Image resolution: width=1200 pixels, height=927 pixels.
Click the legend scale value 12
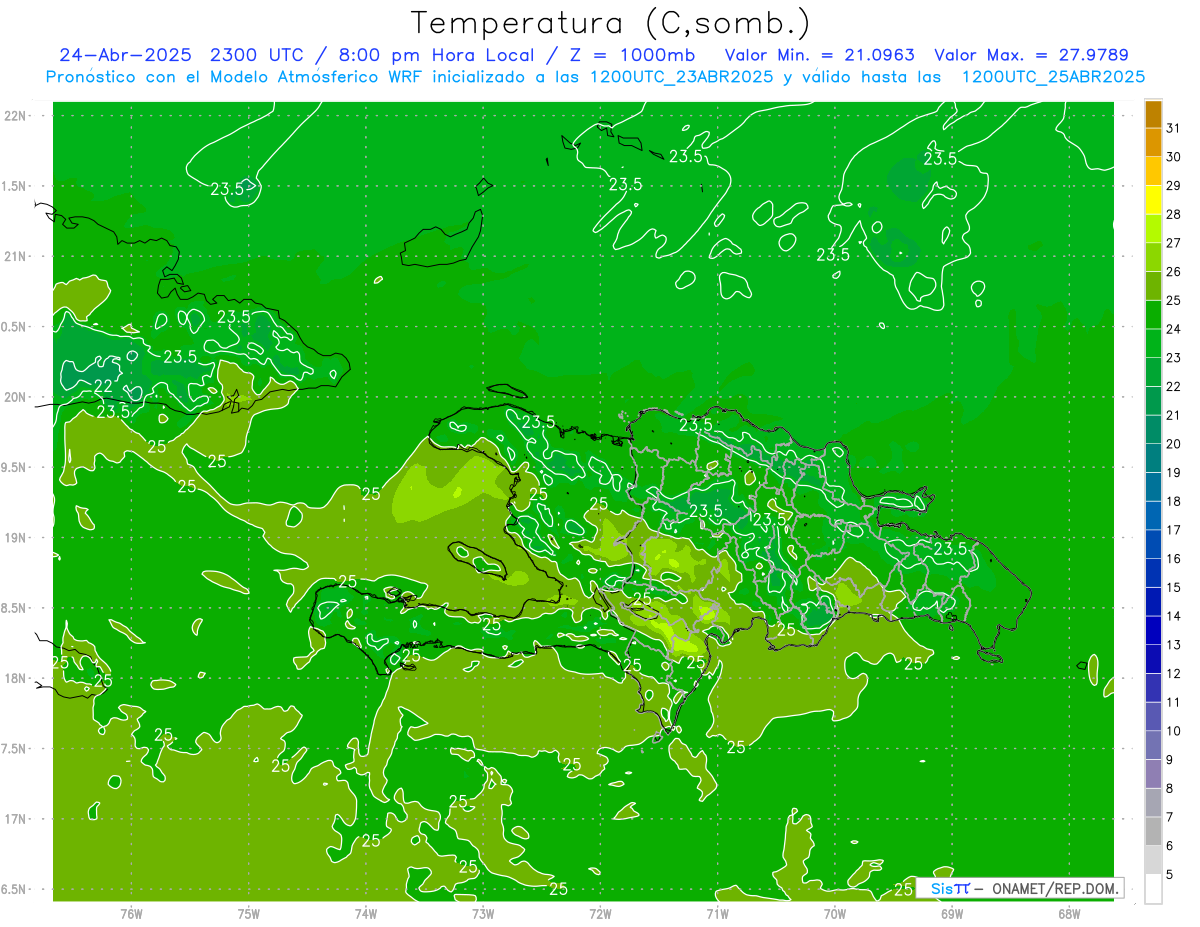1174,673
